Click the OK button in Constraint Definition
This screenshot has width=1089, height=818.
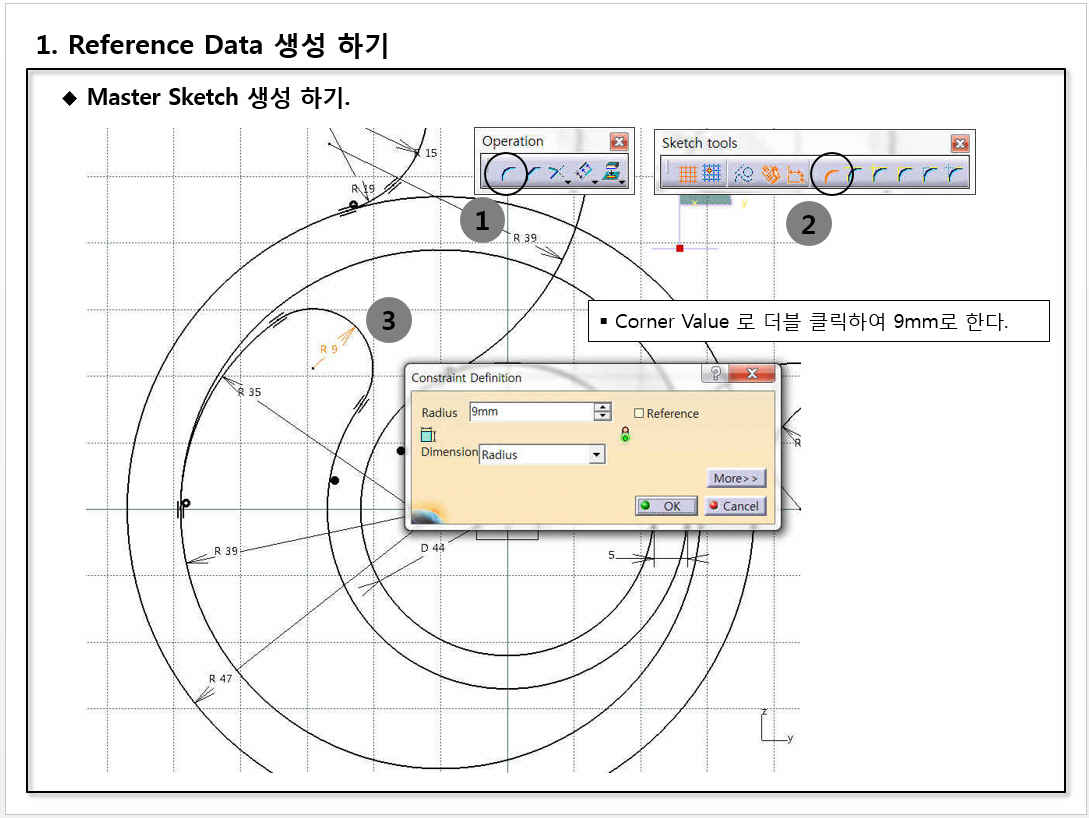tap(665, 506)
